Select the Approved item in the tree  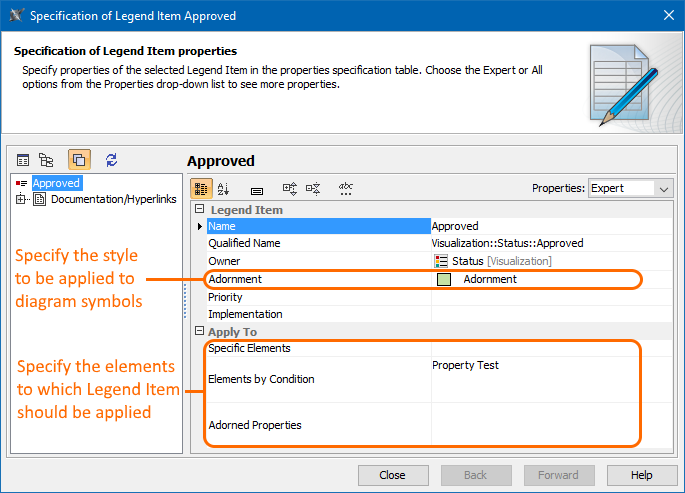[56, 183]
